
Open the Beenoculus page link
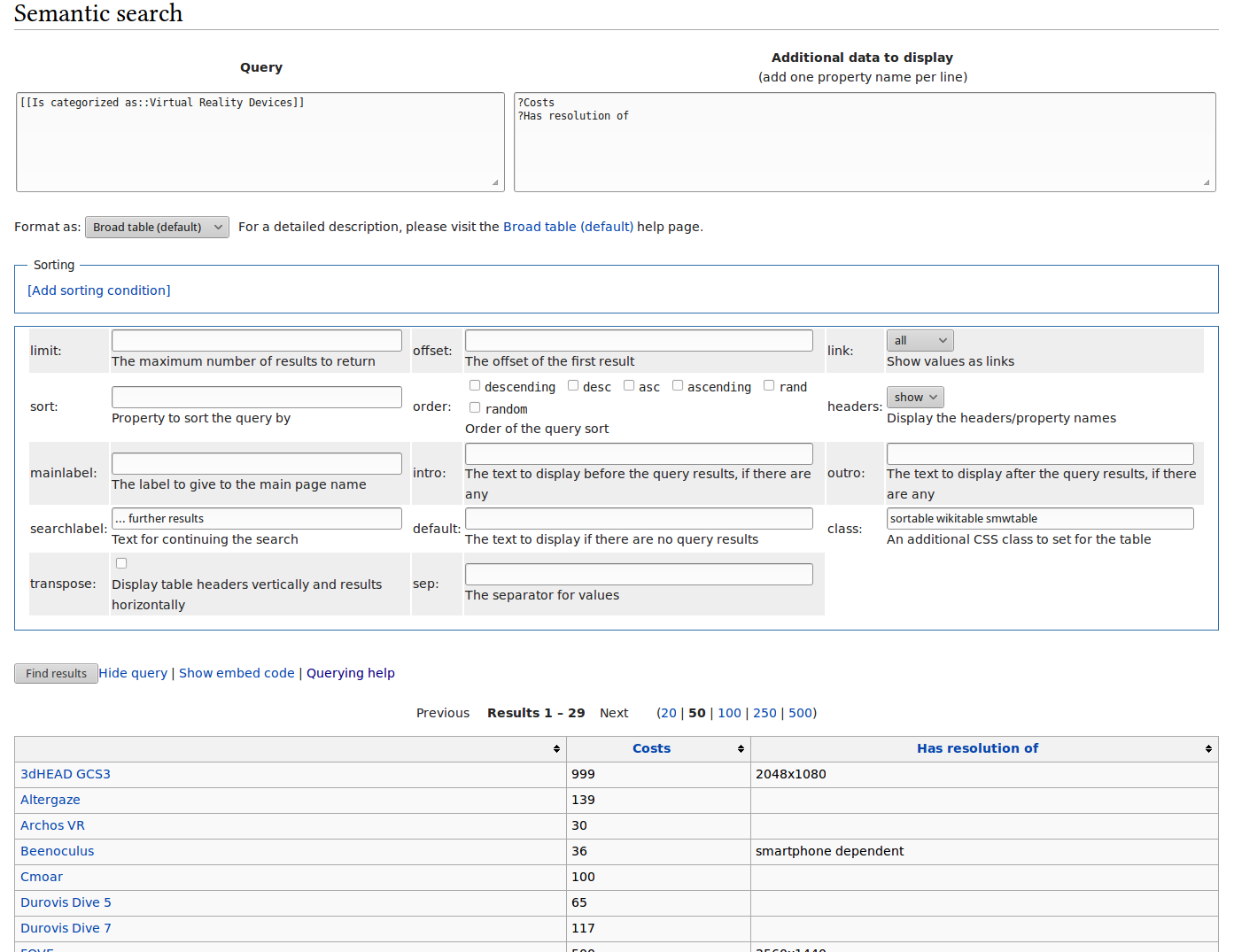tap(57, 851)
